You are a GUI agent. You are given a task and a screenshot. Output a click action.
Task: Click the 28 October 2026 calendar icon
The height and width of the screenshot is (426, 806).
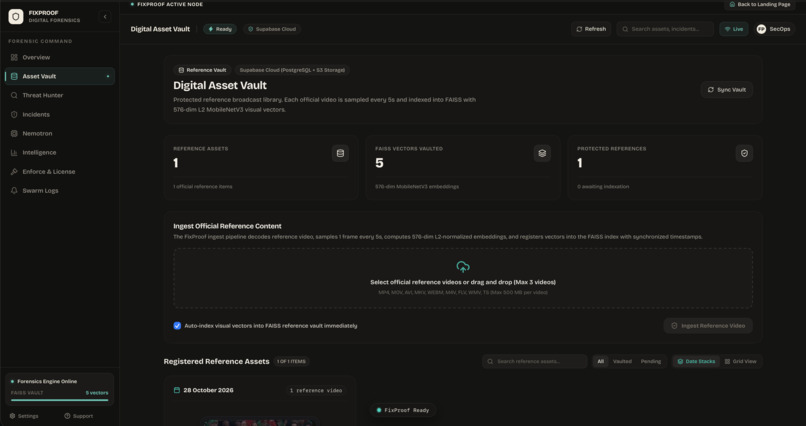click(x=177, y=390)
